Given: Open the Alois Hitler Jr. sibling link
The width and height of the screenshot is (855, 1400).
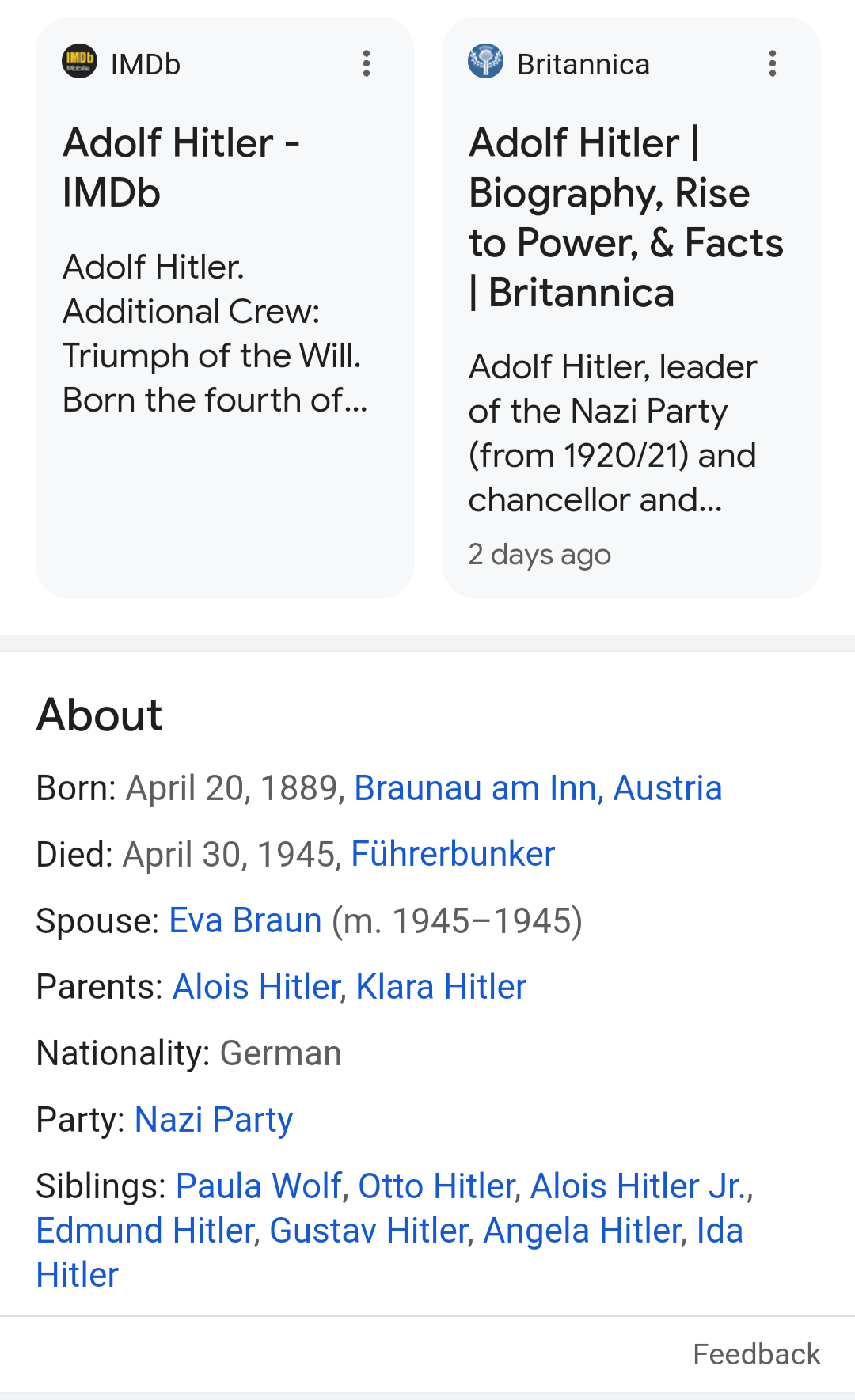Looking at the screenshot, I should (x=638, y=1186).
